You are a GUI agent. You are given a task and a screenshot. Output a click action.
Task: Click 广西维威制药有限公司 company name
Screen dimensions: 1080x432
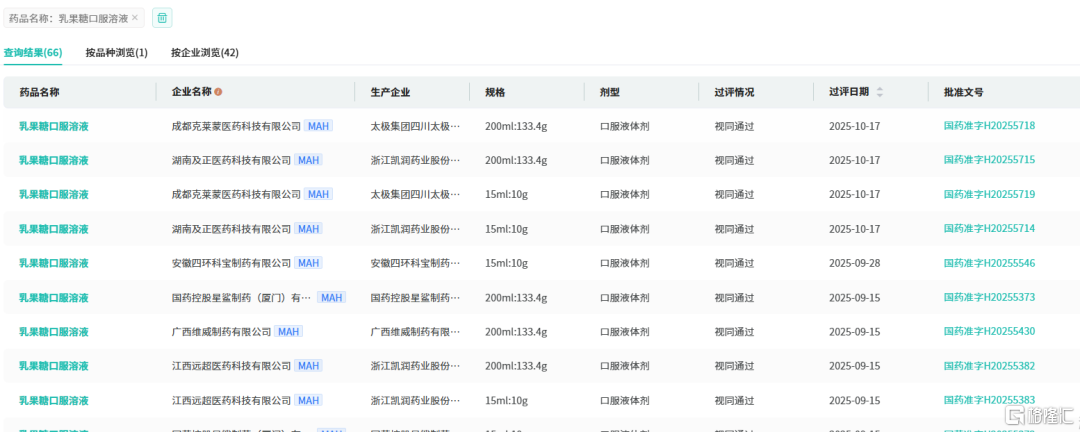tap(221, 332)
